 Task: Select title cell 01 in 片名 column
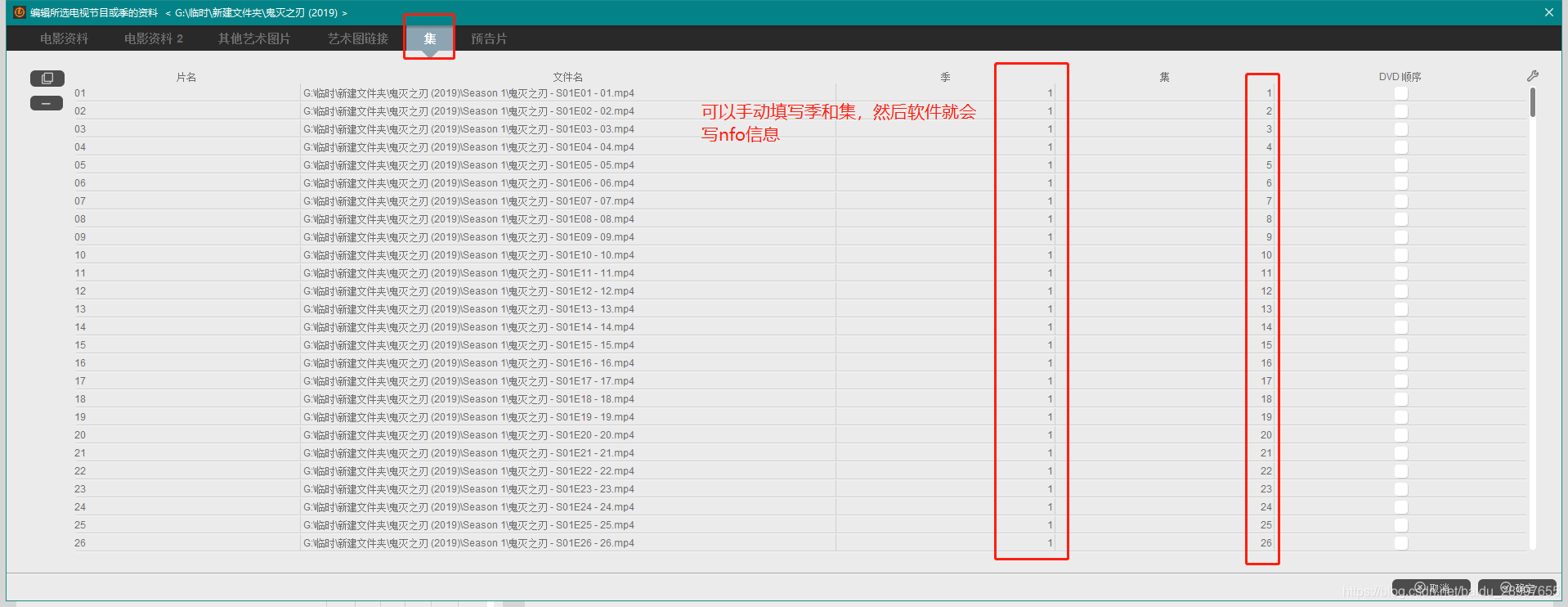point(186,93)
